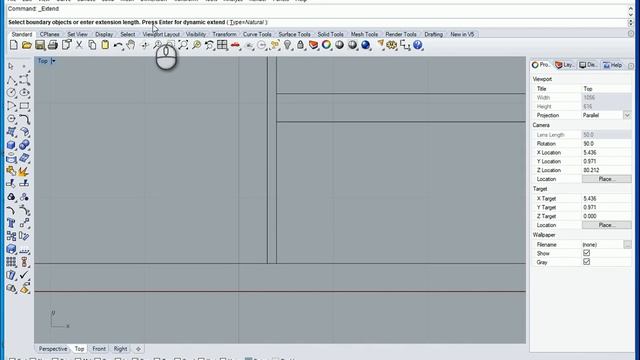Click the Type=Natural command option
The width and height of the screenshot is (640, 360).
coord(247,22)
